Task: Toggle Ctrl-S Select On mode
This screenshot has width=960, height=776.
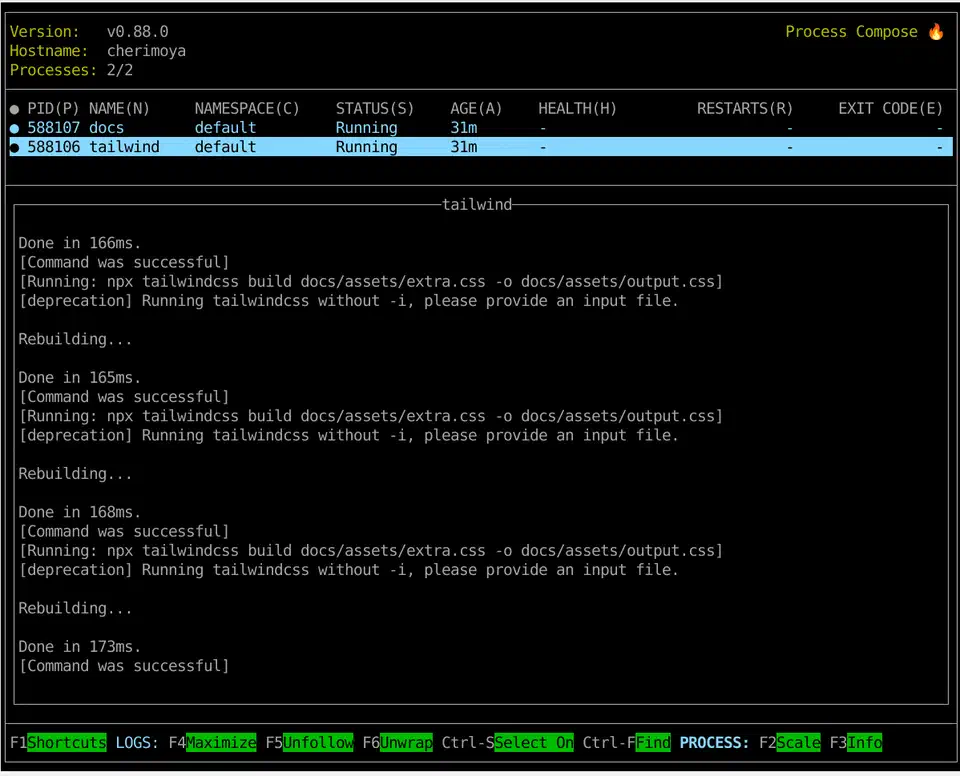Action: (533, 742)
